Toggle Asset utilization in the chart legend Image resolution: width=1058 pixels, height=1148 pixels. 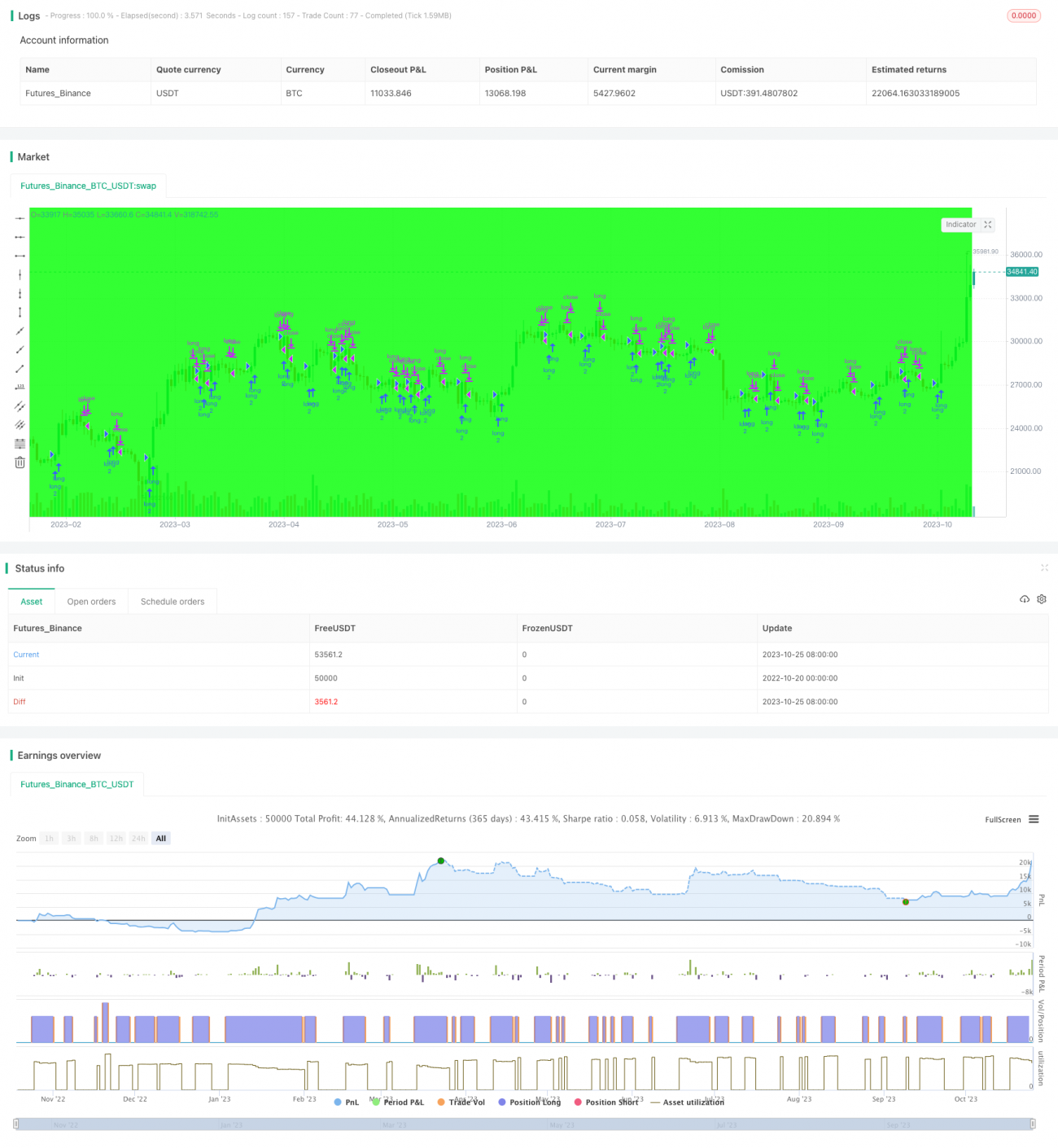(692, 1102)
